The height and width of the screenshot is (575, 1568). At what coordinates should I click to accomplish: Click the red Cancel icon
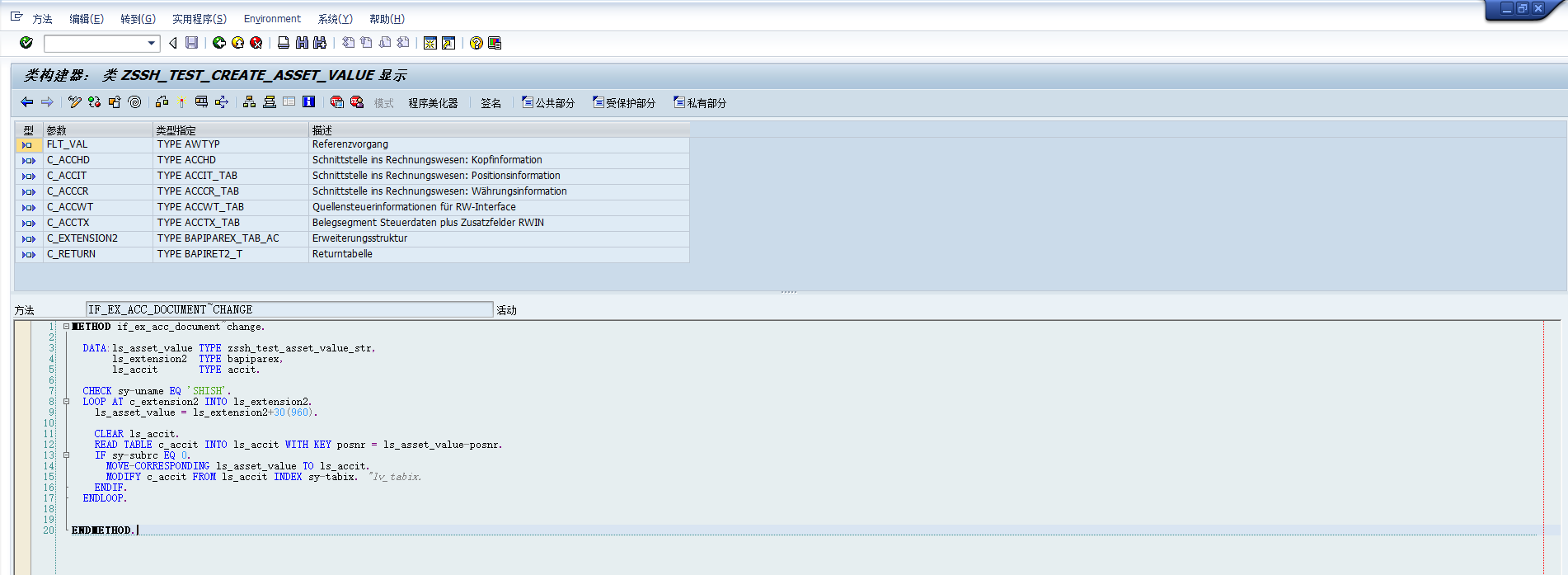256,43
